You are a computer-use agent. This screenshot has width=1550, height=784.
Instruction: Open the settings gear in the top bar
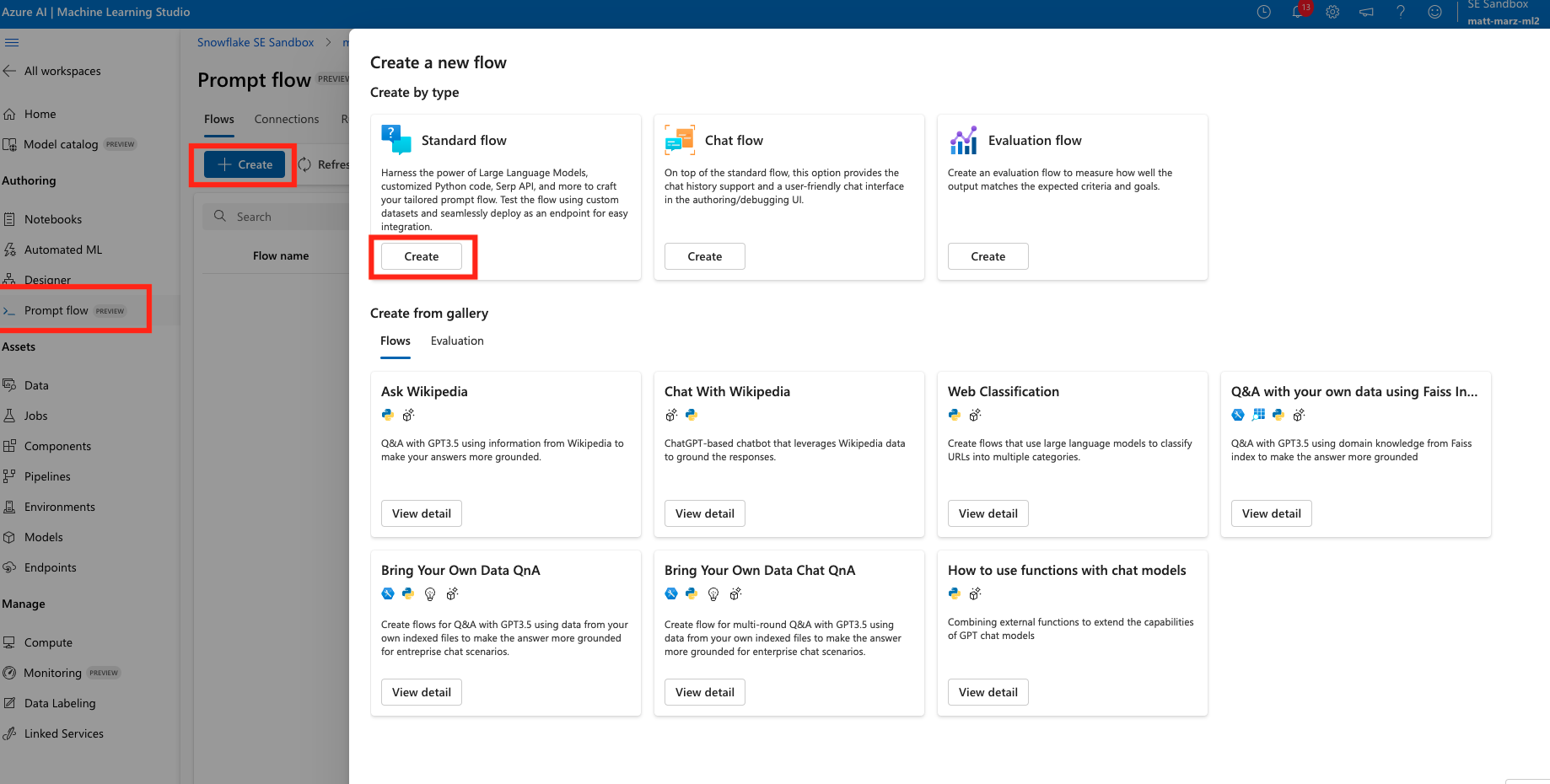(x=1332, y=12)
